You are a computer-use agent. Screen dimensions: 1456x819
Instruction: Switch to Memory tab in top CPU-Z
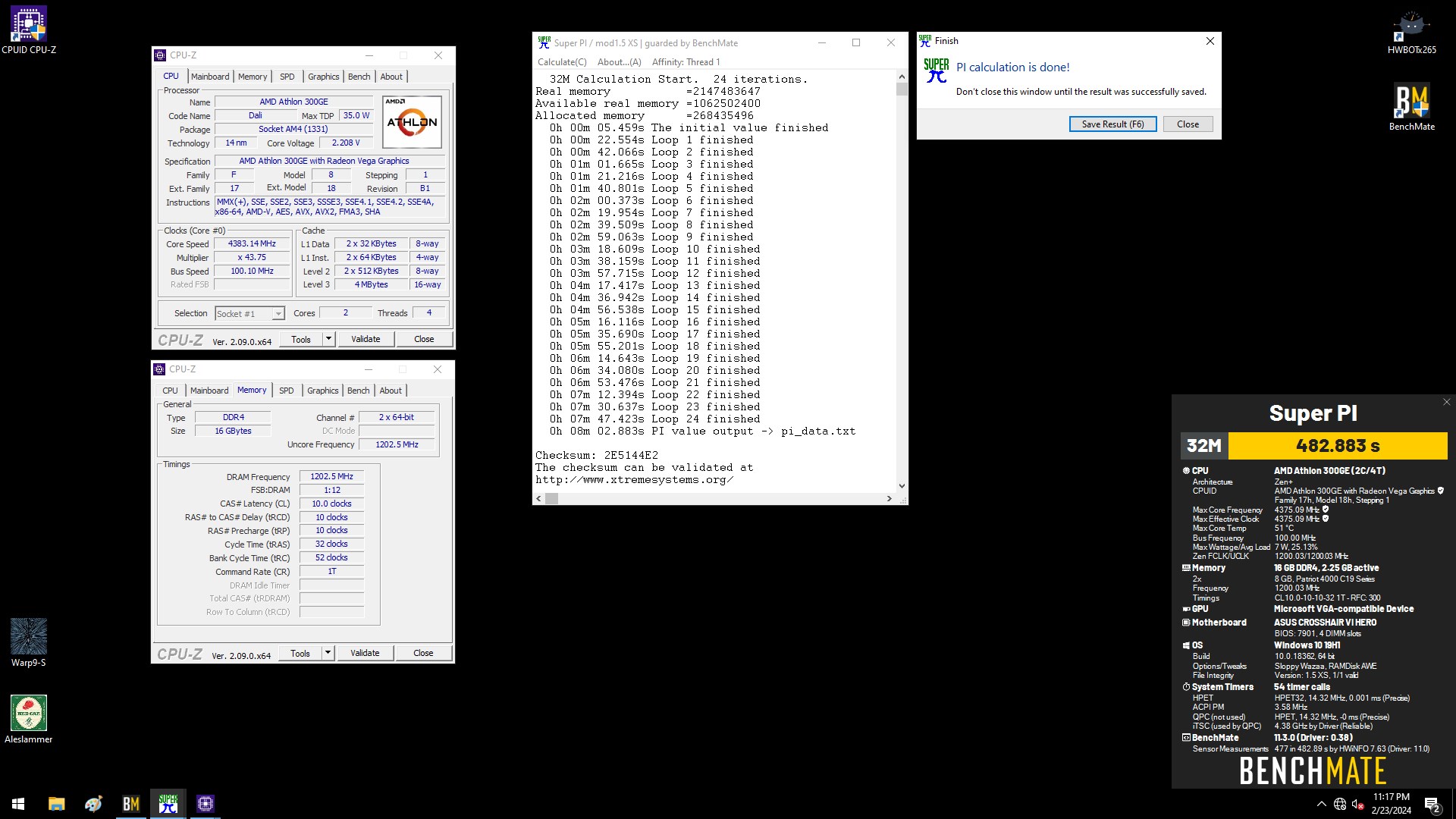pos(253,77)
